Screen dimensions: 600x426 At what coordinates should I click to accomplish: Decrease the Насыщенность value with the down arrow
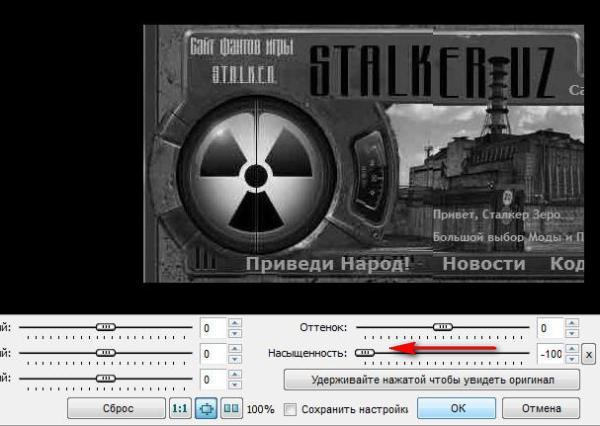click(x=572, y=359)
